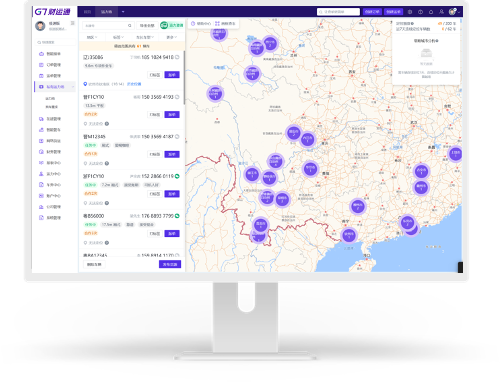The width and height of the screenshot is (500, 382).
Task: Click the blue location pin under vehicle 35086
Action: [x=85, y=84]
